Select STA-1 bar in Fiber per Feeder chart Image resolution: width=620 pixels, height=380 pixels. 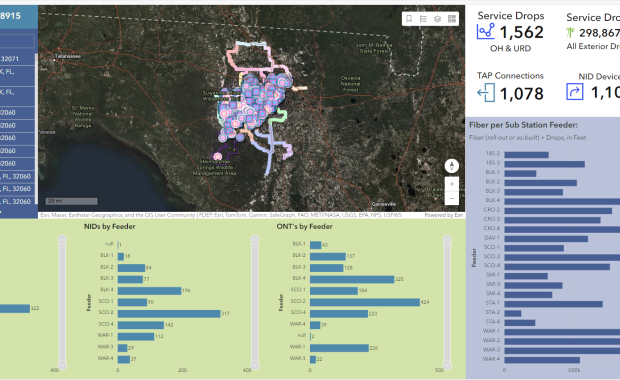554,304
